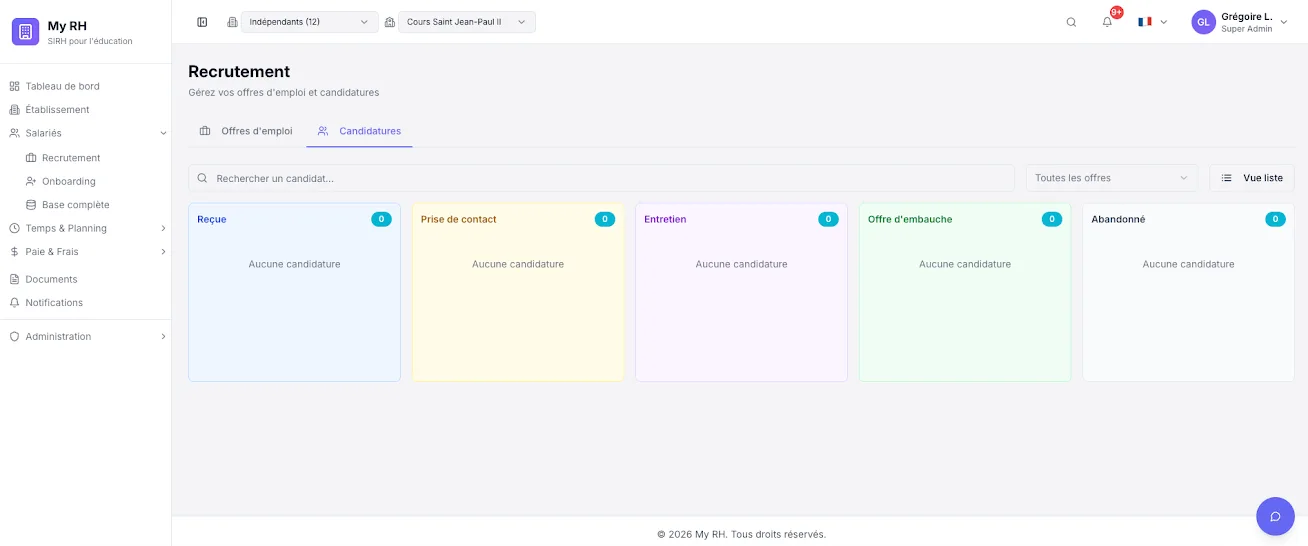
Task: Focus the Rechercher un candidat search field
Action: tap(601, 178)
